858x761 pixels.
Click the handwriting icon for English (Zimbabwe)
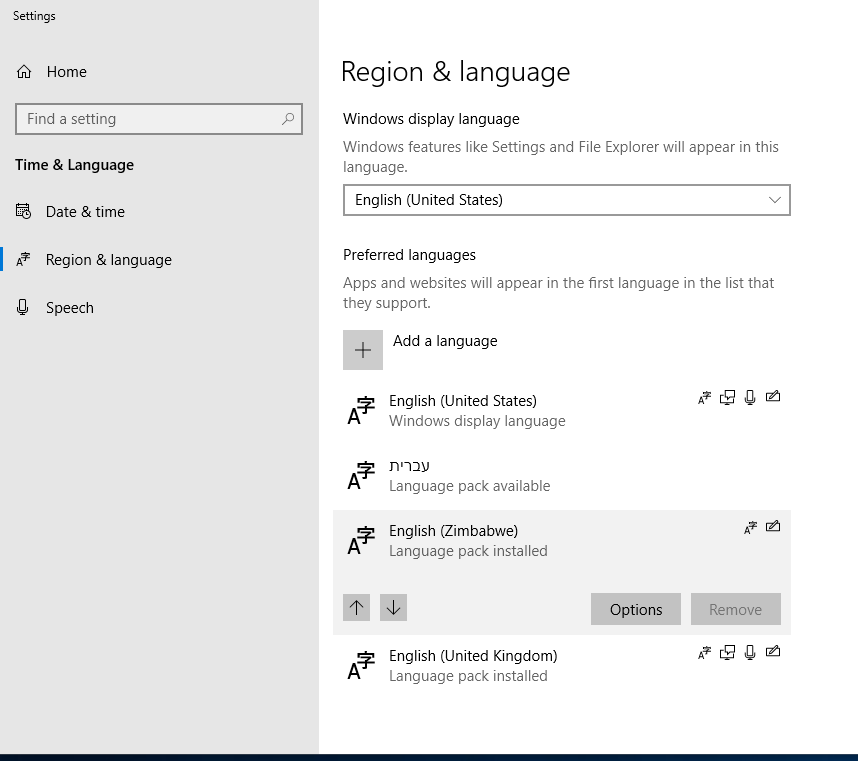pyautogui.click(x=773, y=527)
